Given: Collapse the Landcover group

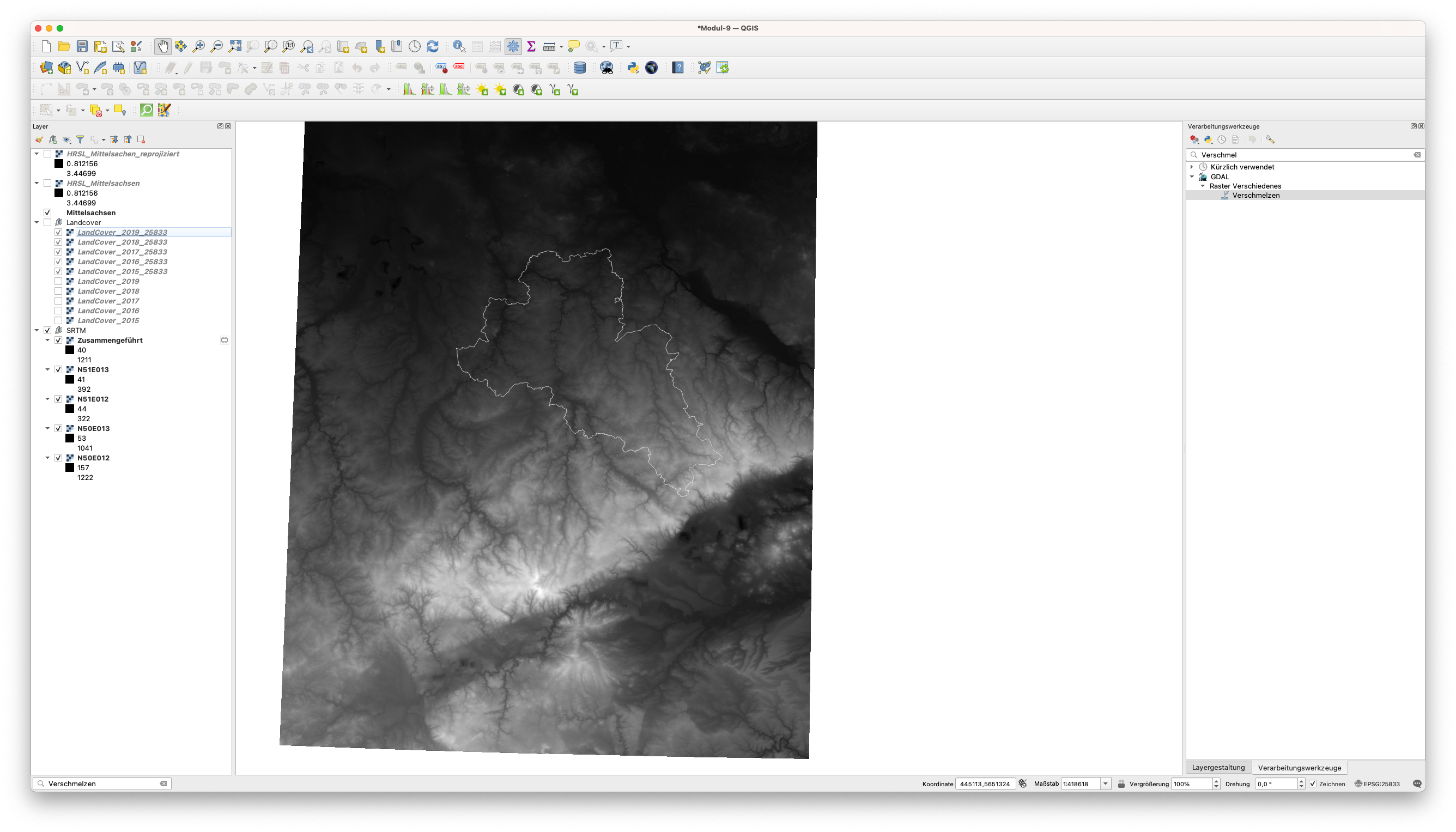Looking at the screenshot, I should (x=37, y=222).
